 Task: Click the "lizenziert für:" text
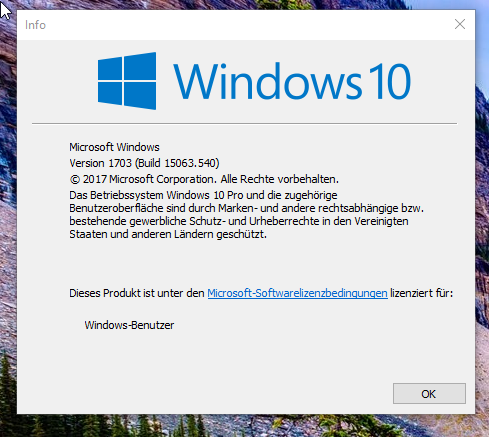pos(422,293)
